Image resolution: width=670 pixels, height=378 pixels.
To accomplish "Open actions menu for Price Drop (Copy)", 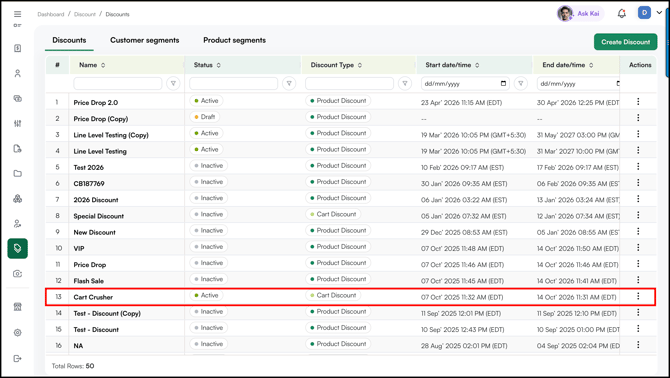I will [638, 117].
